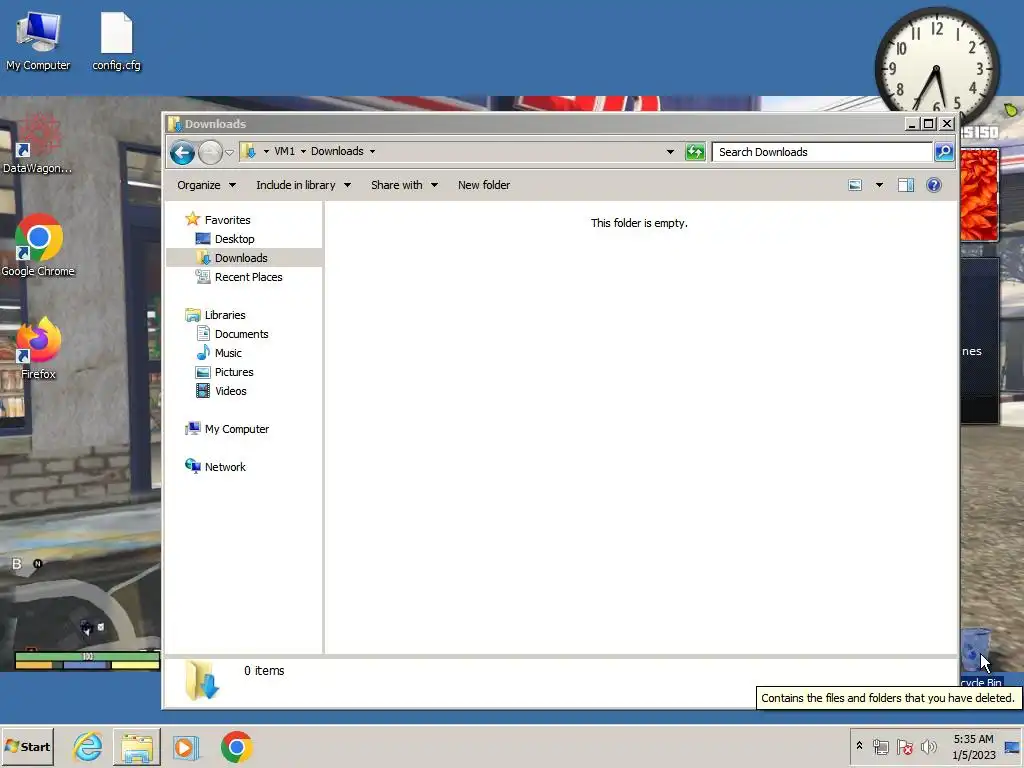Image resolution: width=1024 pixels, height=768 pixels.
Task: Select Network in the navigation pane
Action: [x=225, y=467]
